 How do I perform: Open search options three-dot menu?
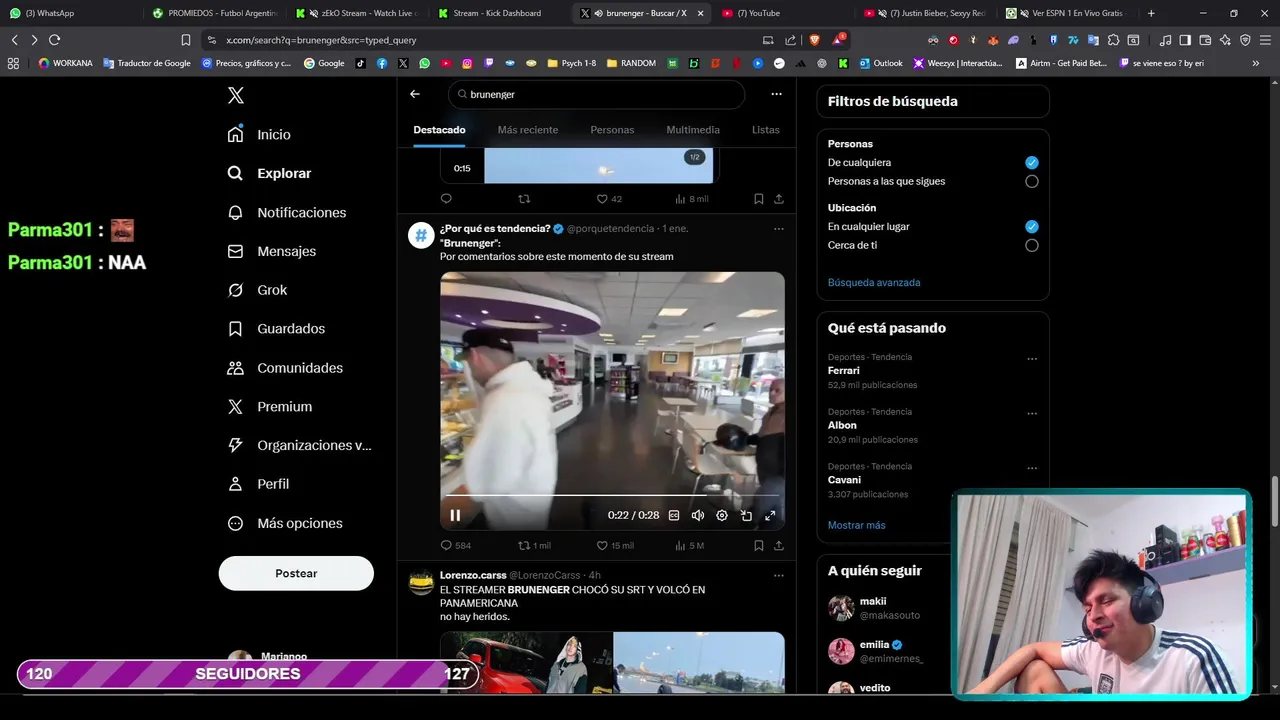[x=776, y=94]
